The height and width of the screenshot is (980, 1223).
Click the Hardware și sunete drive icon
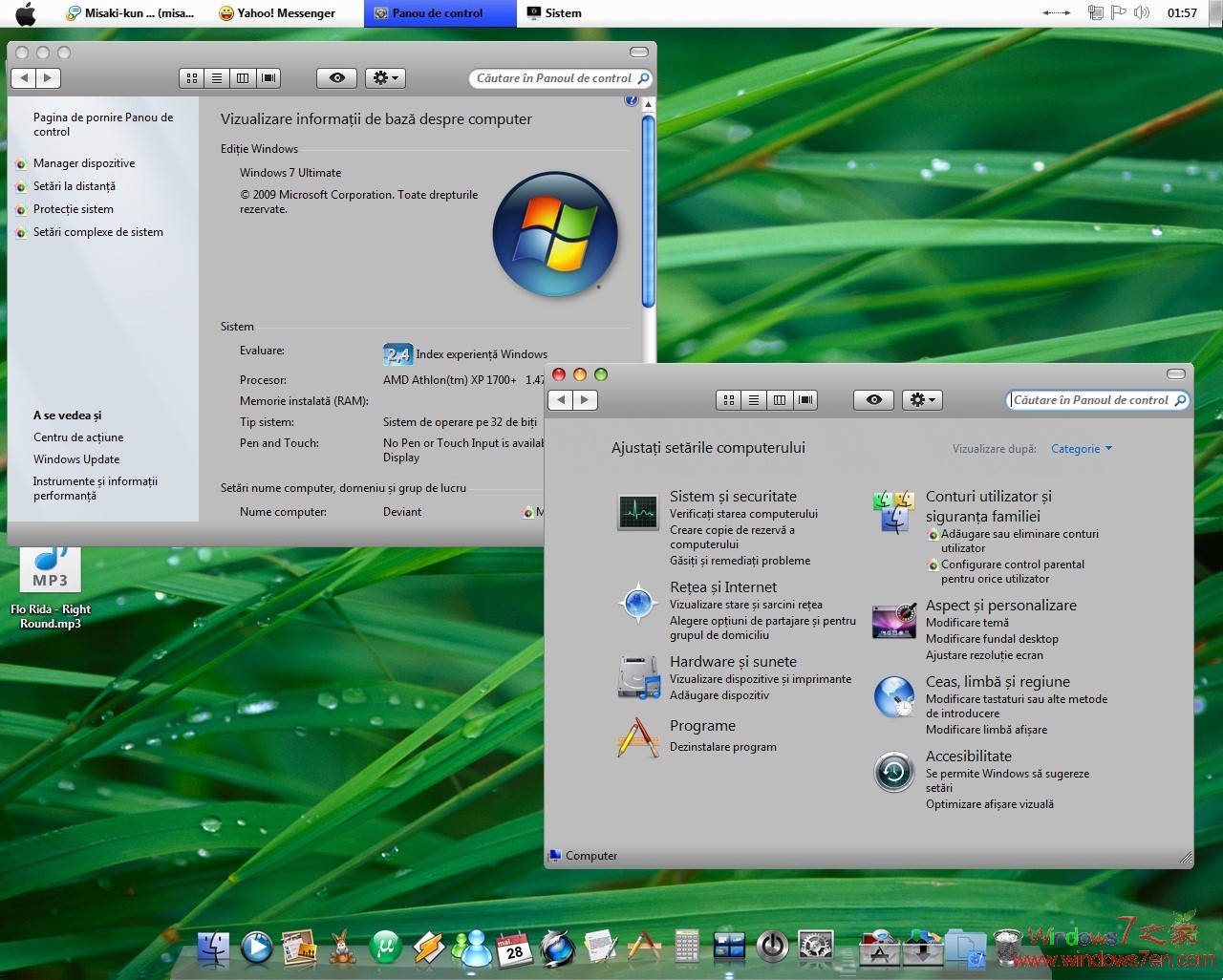pos(638,677)
